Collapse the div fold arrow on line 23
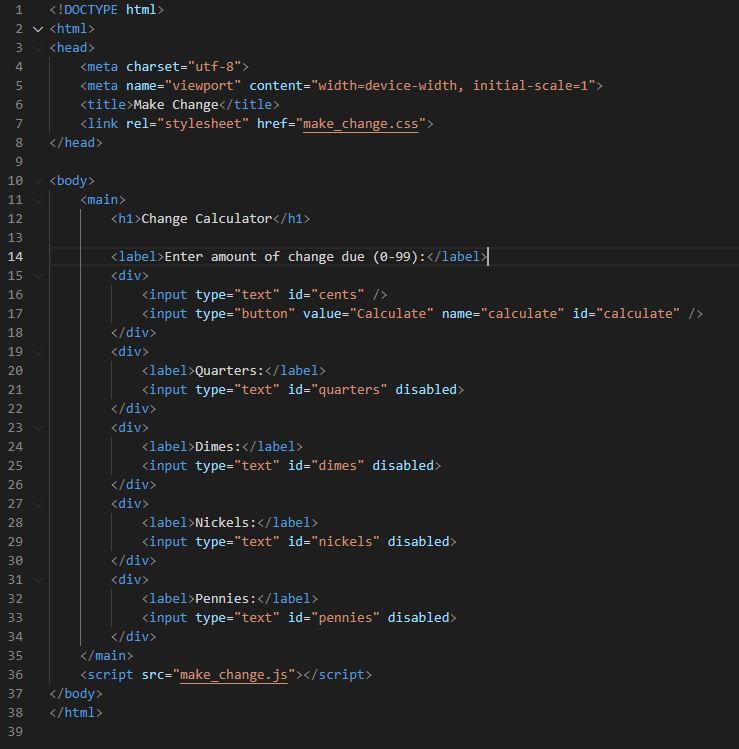739x749 pixels. (x=38, y=428)
